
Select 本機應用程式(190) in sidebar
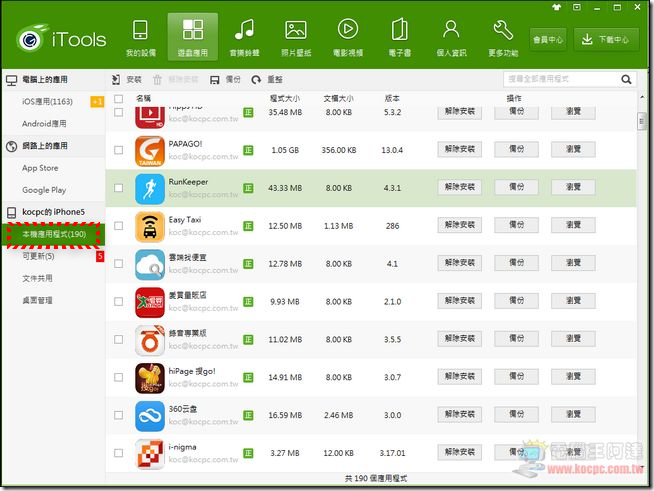[x=54, y=234]
